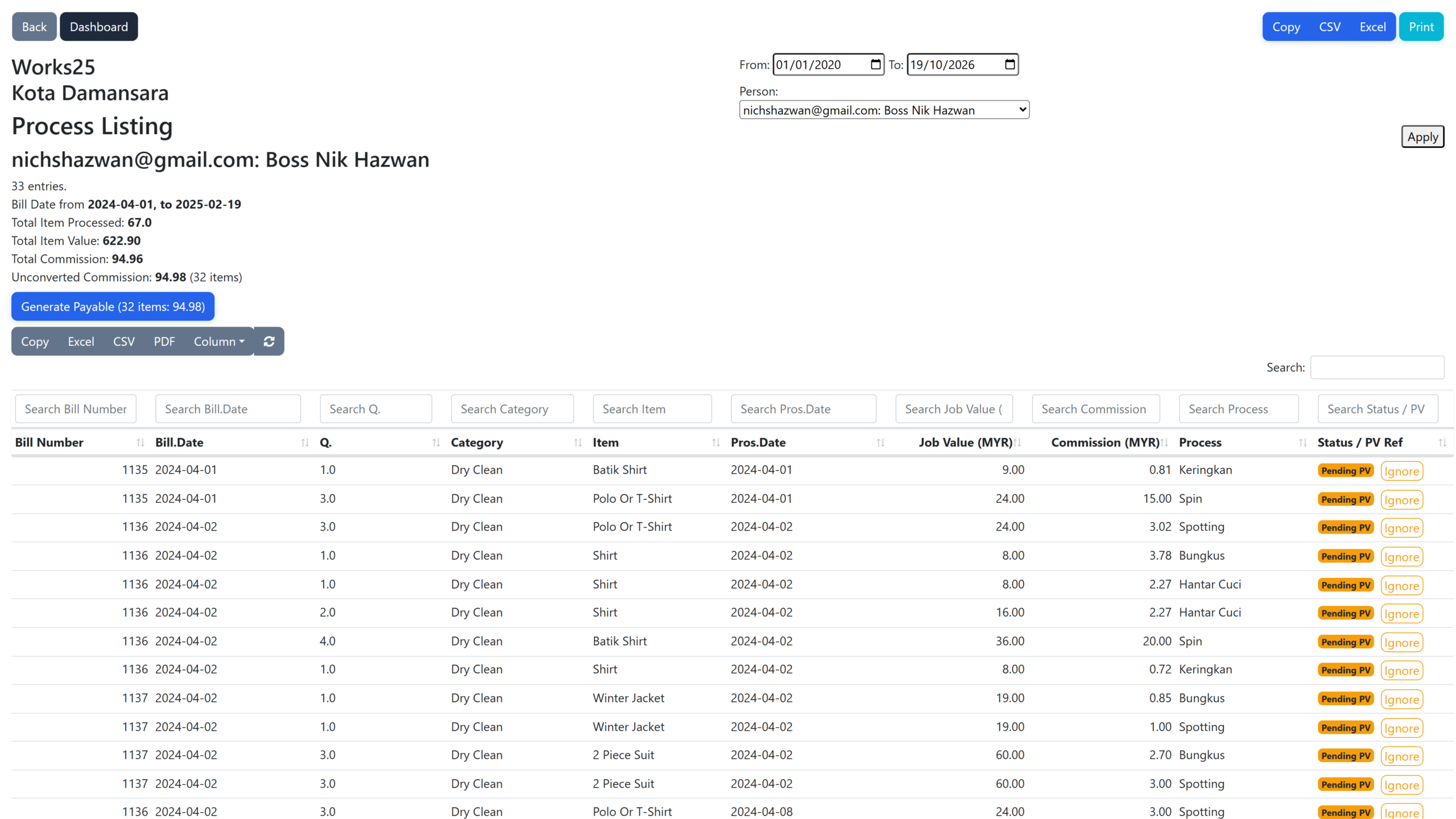This screenshot has width=1456, height=819.
Task: Click Pending PV badge for 2 Piece Suit 2.70
Action: [x=1346, y=756]
